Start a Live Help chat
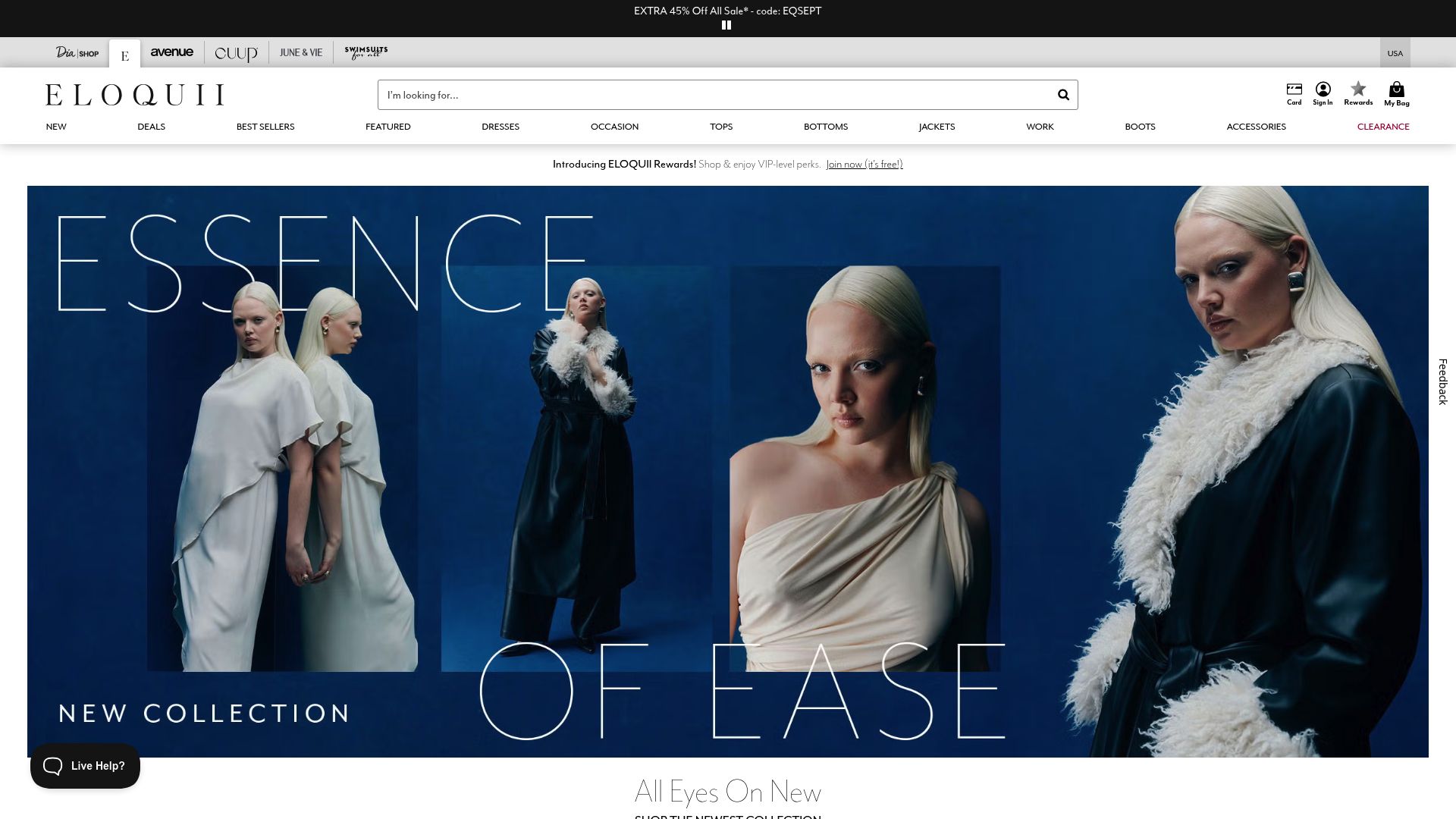The height and width of the screenshot is (819, 1456). point(85,766)
